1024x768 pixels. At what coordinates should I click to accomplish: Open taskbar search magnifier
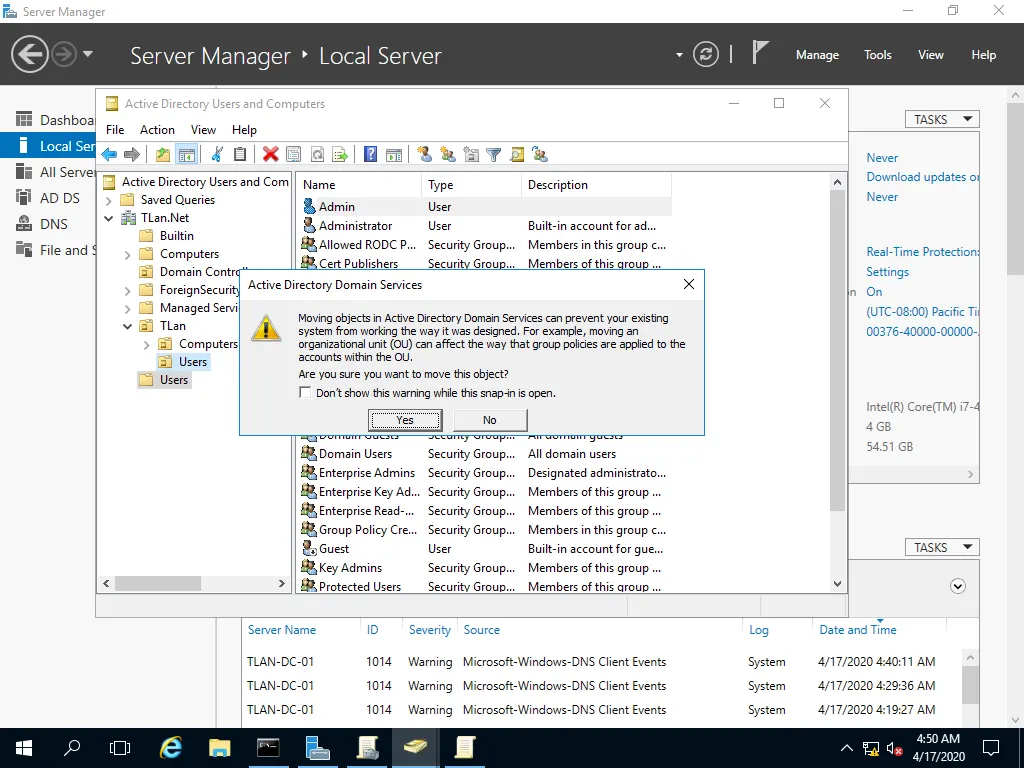tap(72, 747)
